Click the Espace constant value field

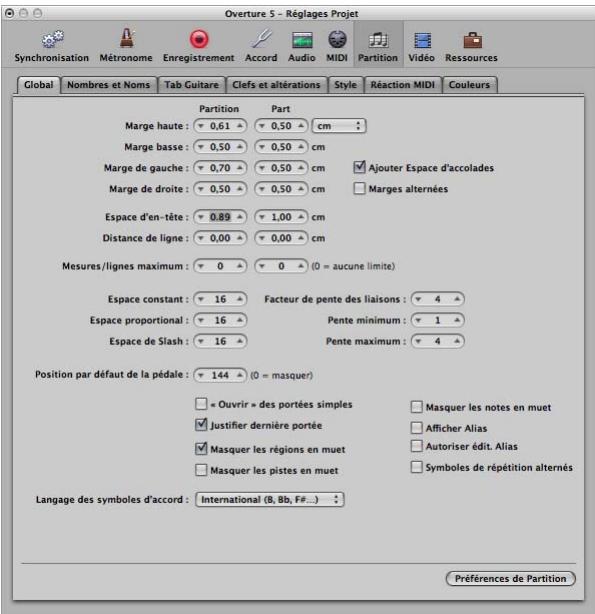[220, 299]
